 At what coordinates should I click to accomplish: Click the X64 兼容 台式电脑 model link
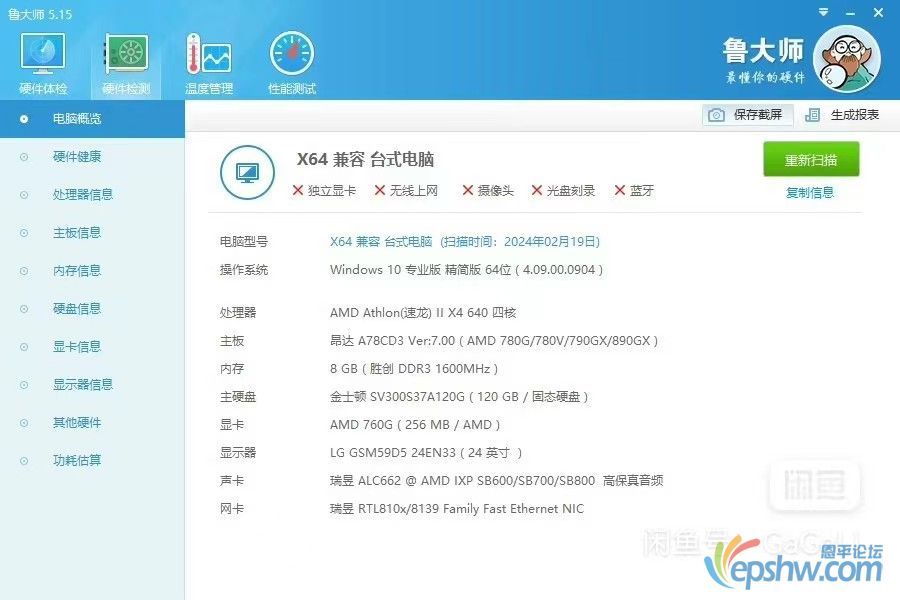click(x=465, y=242)
